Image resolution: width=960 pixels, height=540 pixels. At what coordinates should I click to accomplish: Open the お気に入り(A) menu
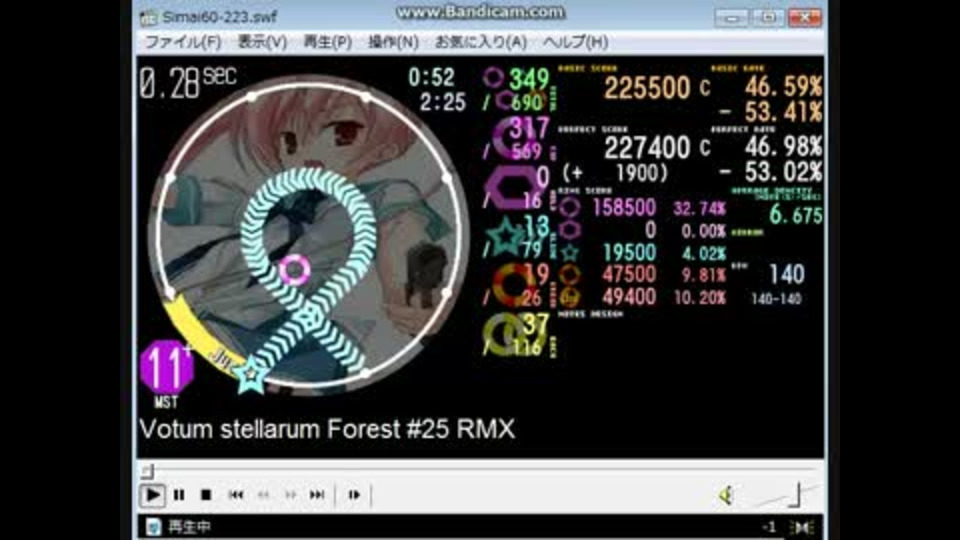point(481,42)
